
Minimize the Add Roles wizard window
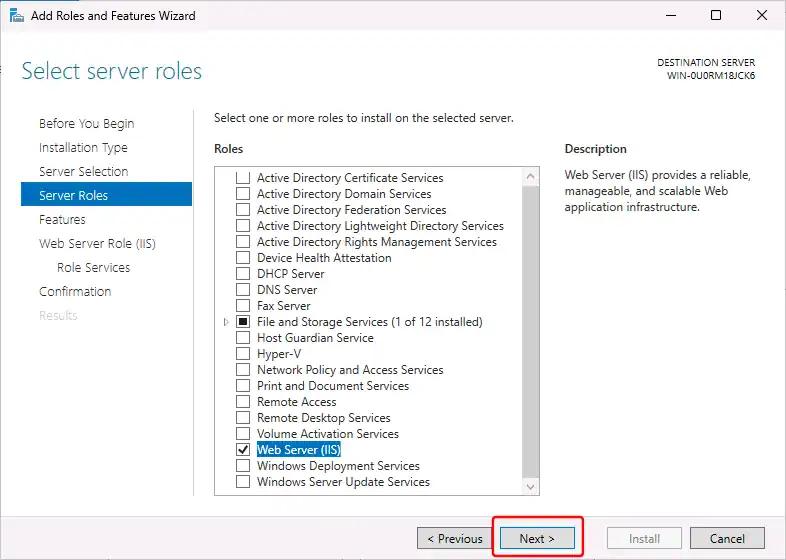pyautogui.click(x=669, y=16)
